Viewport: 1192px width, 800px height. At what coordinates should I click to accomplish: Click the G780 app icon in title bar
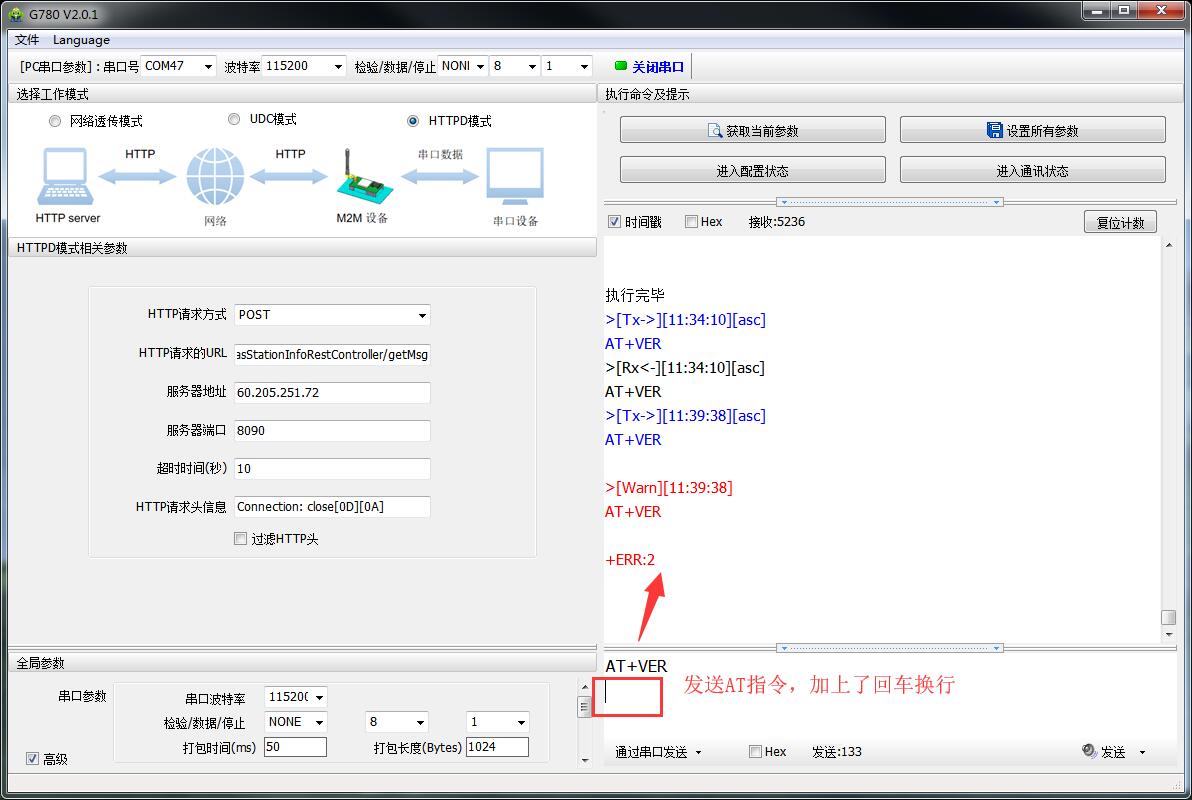tap(15, 13)
